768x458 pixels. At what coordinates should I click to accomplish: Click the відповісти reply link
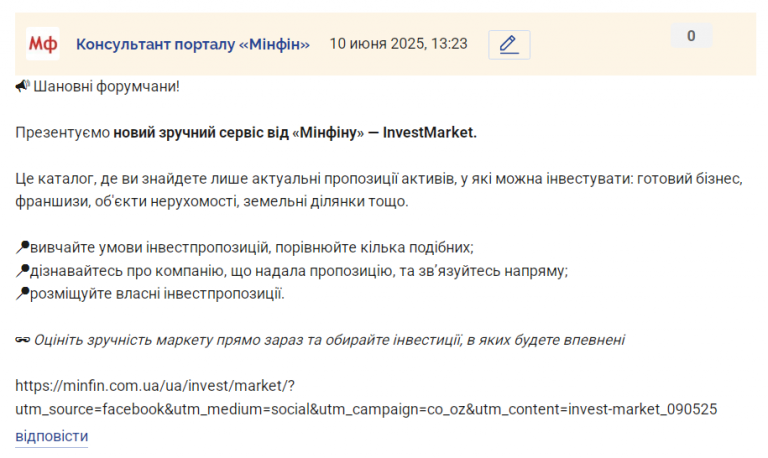51,436
